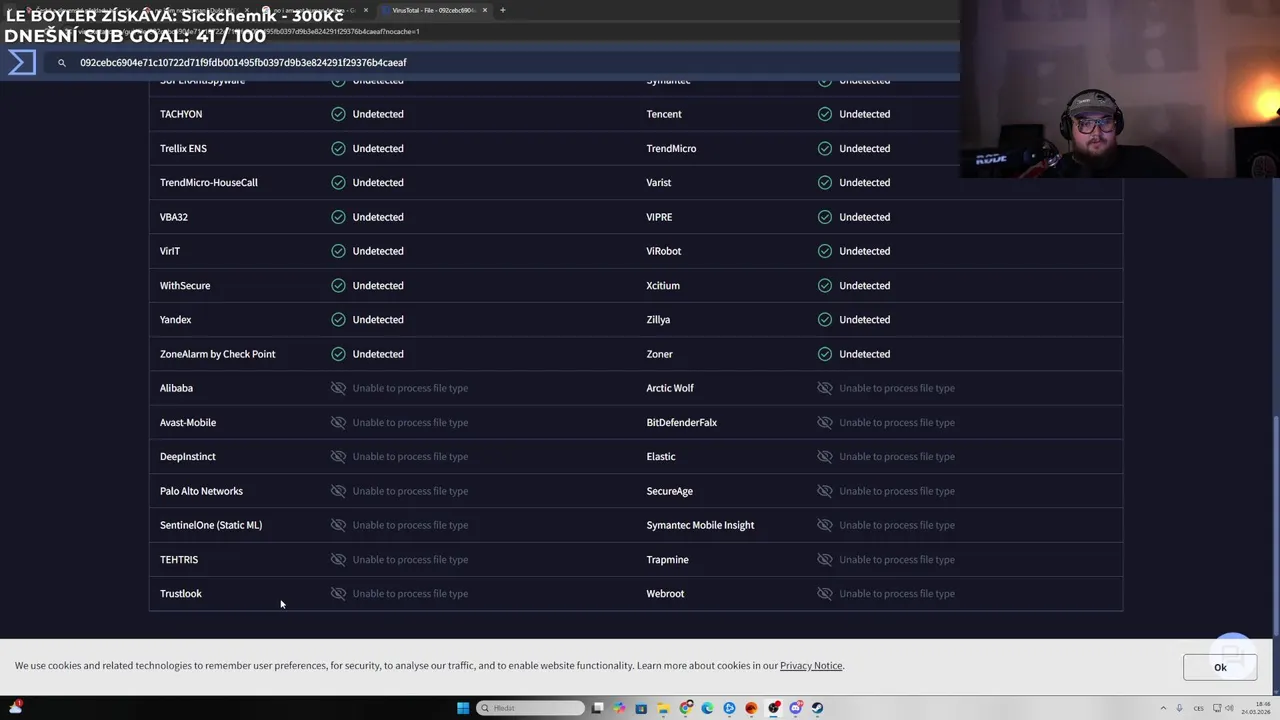Open OBS Studio from the taskbar
1280x720 pixels.
pyautogui.click(x=774, y=708)
